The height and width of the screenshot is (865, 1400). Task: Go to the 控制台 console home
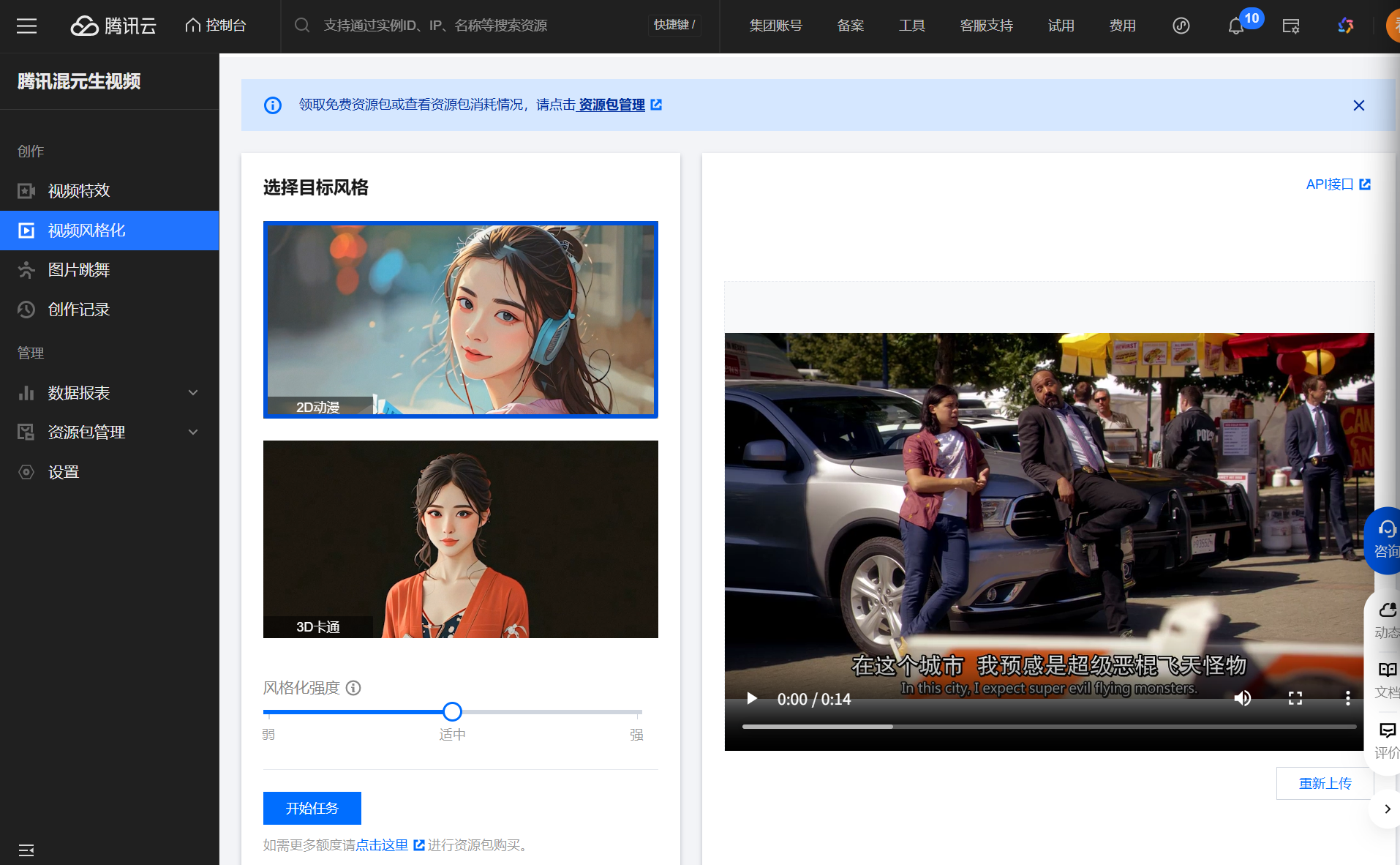[x=215, y=26]
